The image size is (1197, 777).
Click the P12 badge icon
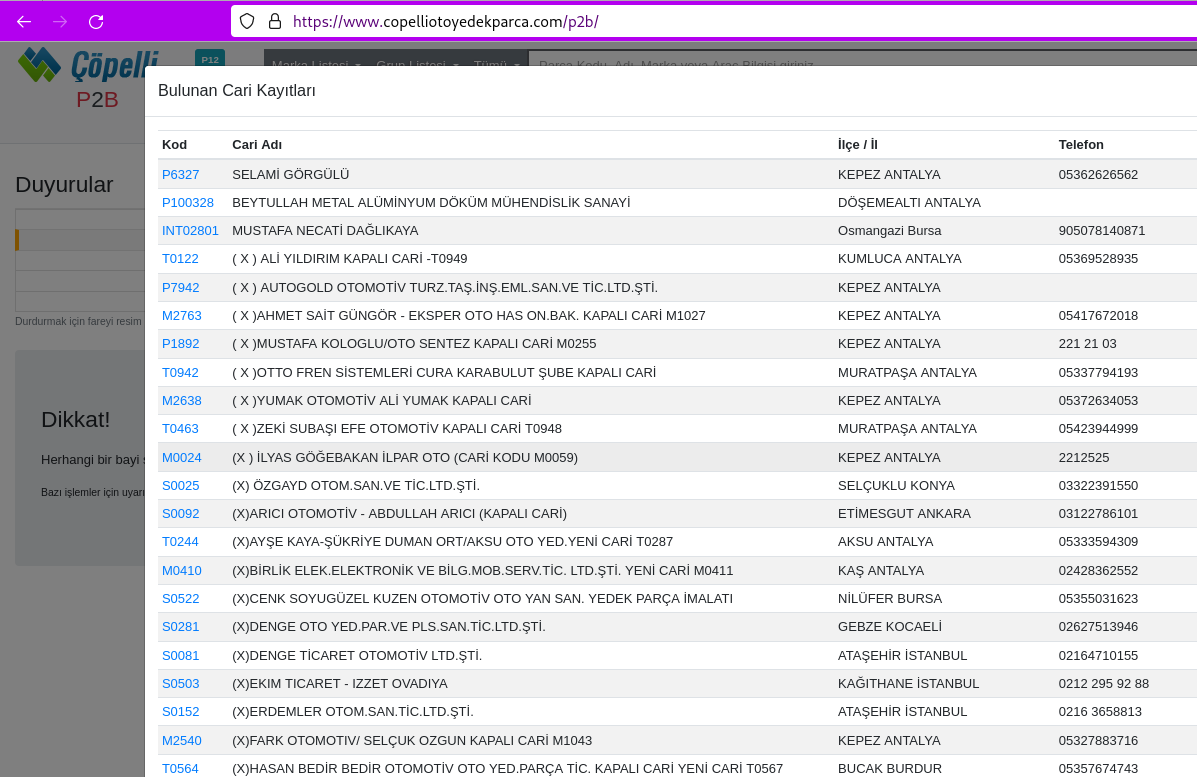tap(209, 60)
